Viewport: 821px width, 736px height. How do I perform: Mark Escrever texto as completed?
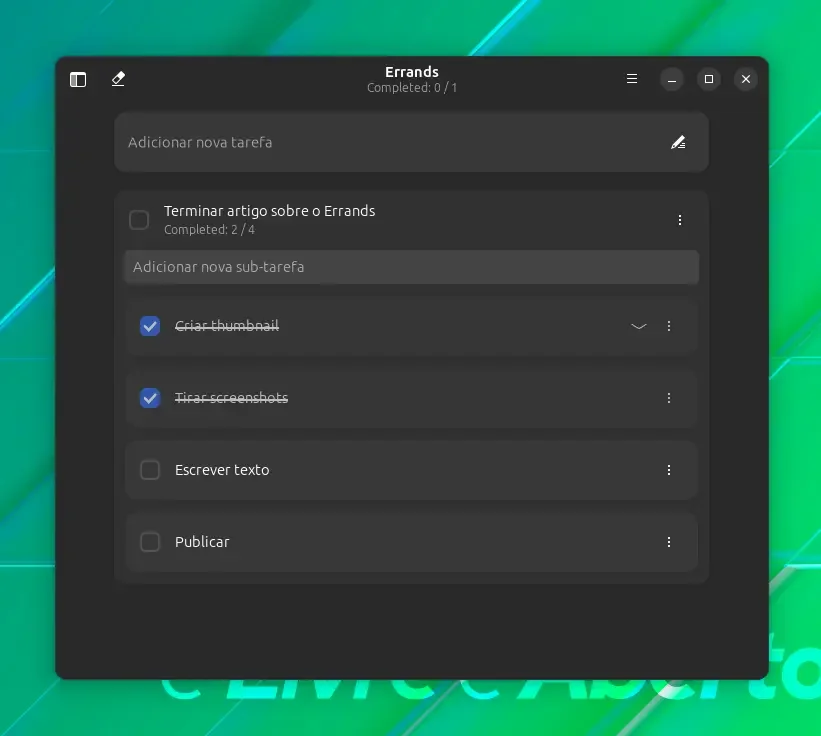[x=150, y=470]
